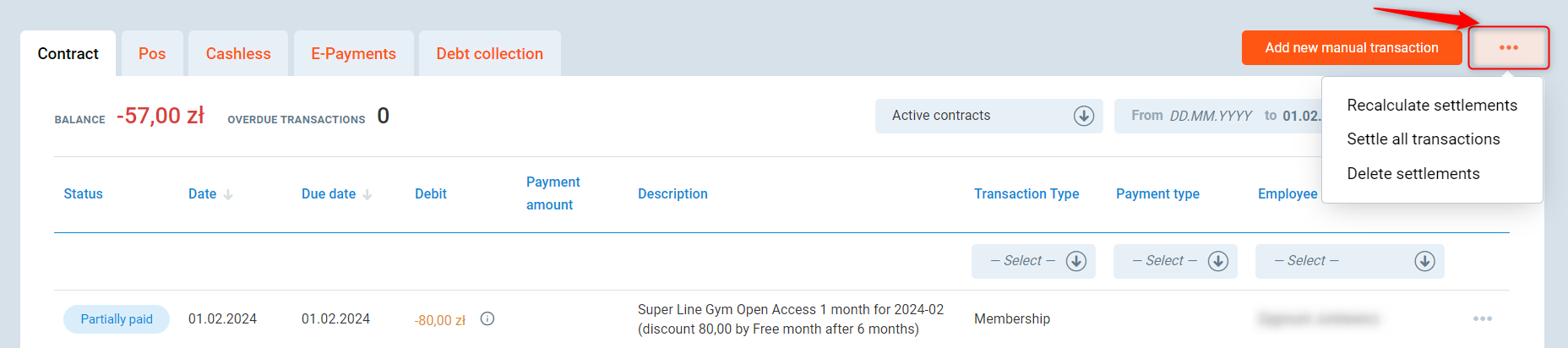The image size is (1568, 348).
Task: Sort by Due date arrow icon
Action: pyautogui.click(x=367, y=194)
